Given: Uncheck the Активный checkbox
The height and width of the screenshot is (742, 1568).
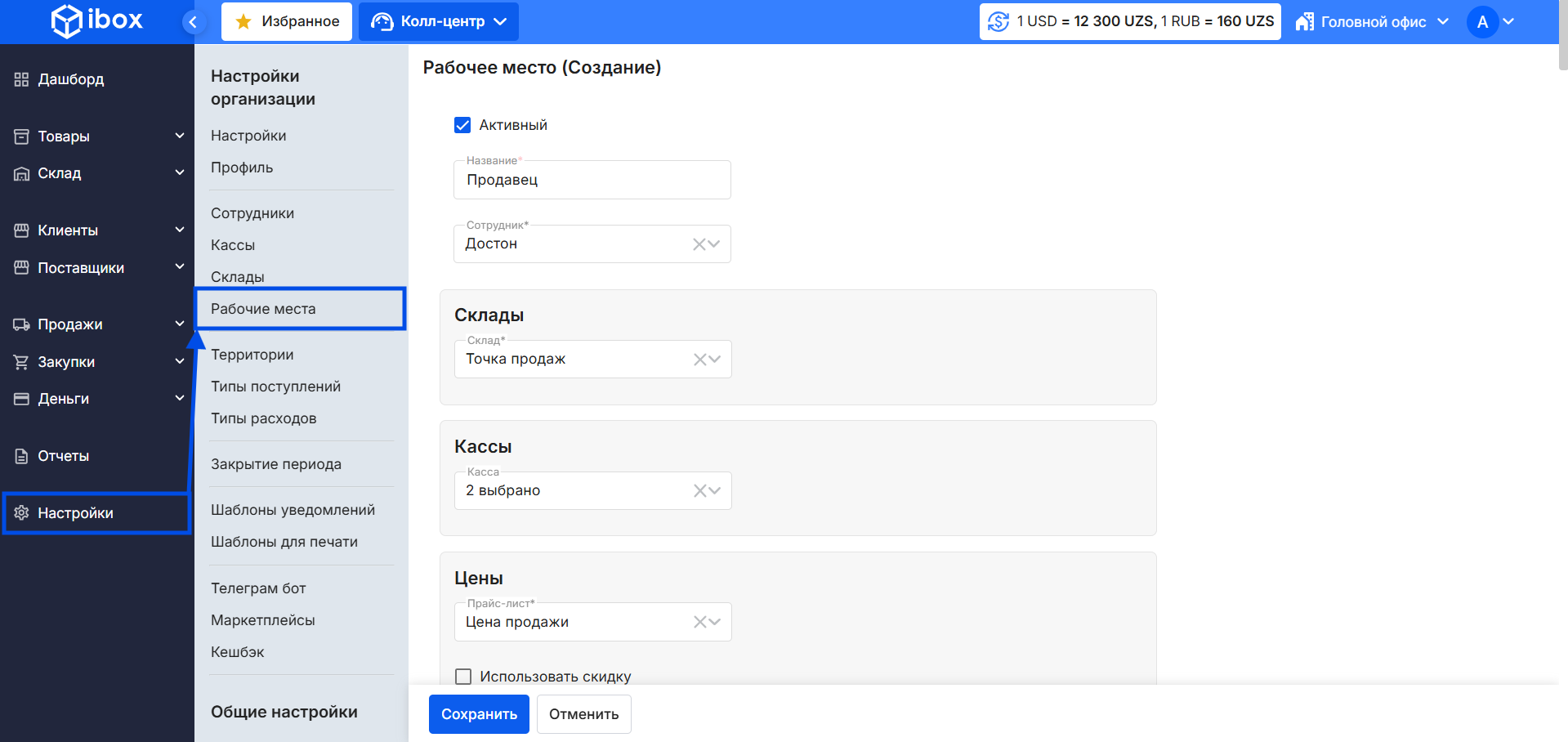Looking at the screenshot, I should coord(462,125).
